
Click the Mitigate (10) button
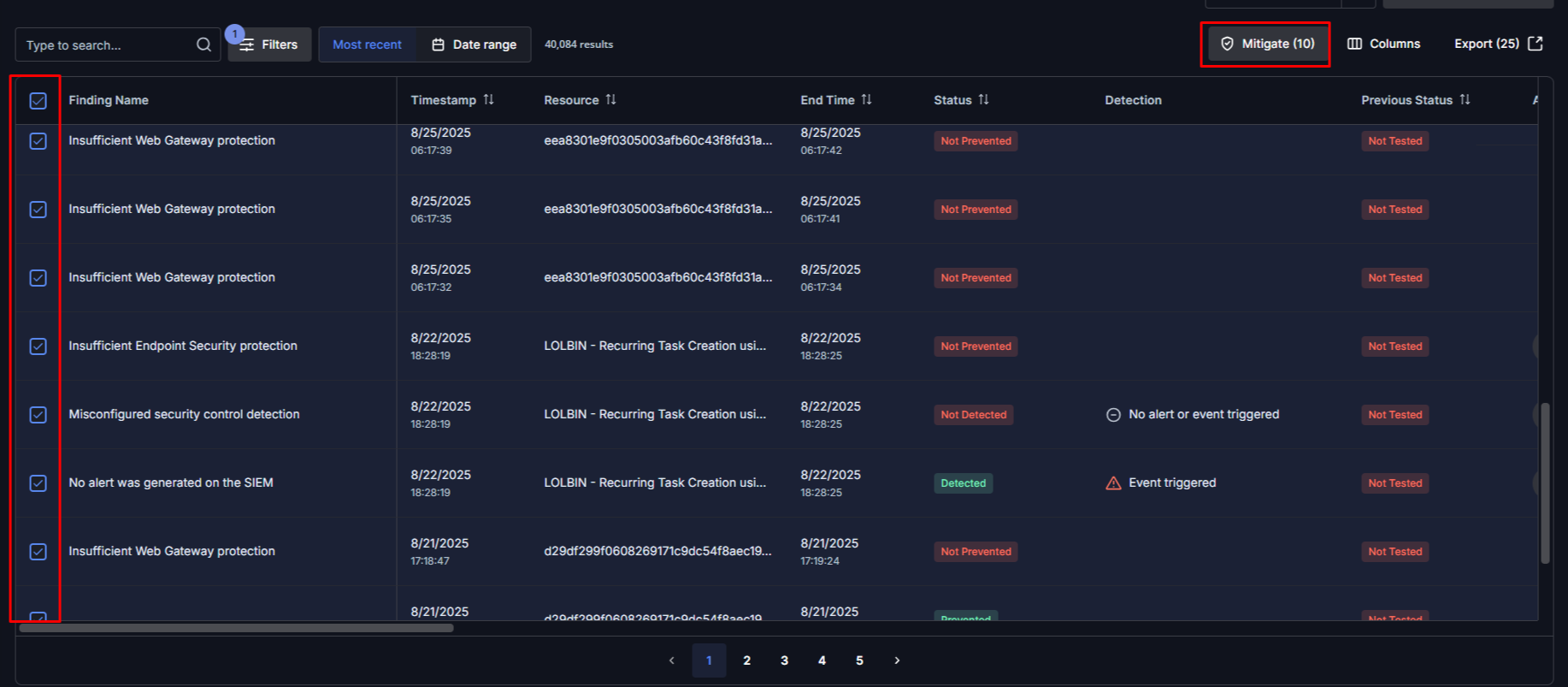1266,44
